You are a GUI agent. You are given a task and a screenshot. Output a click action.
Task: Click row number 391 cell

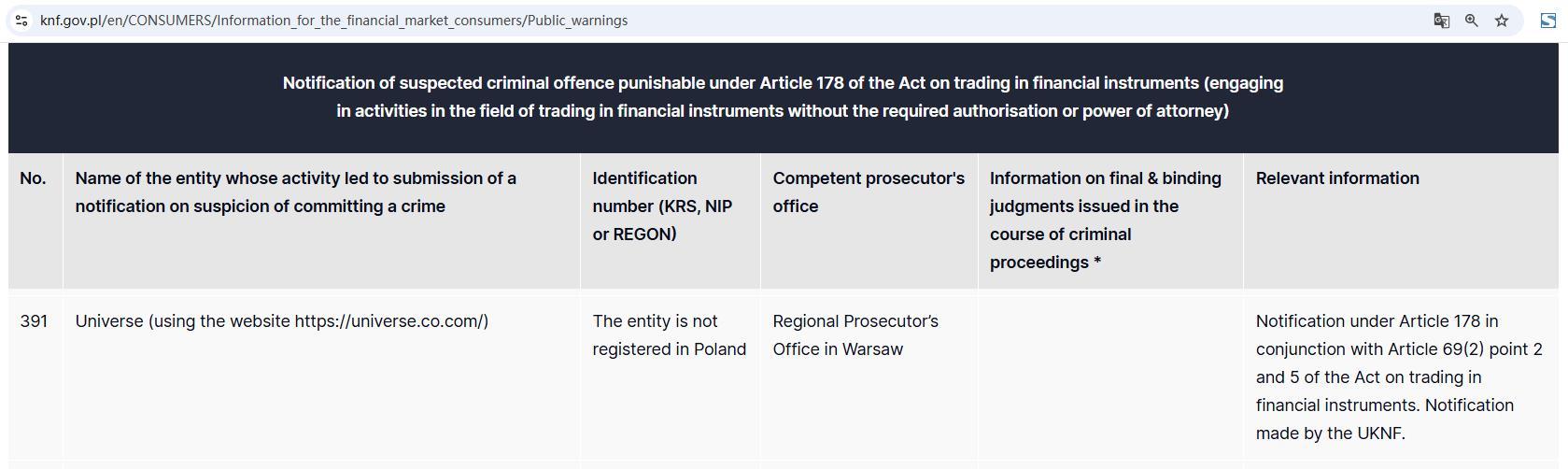point(34,321)
